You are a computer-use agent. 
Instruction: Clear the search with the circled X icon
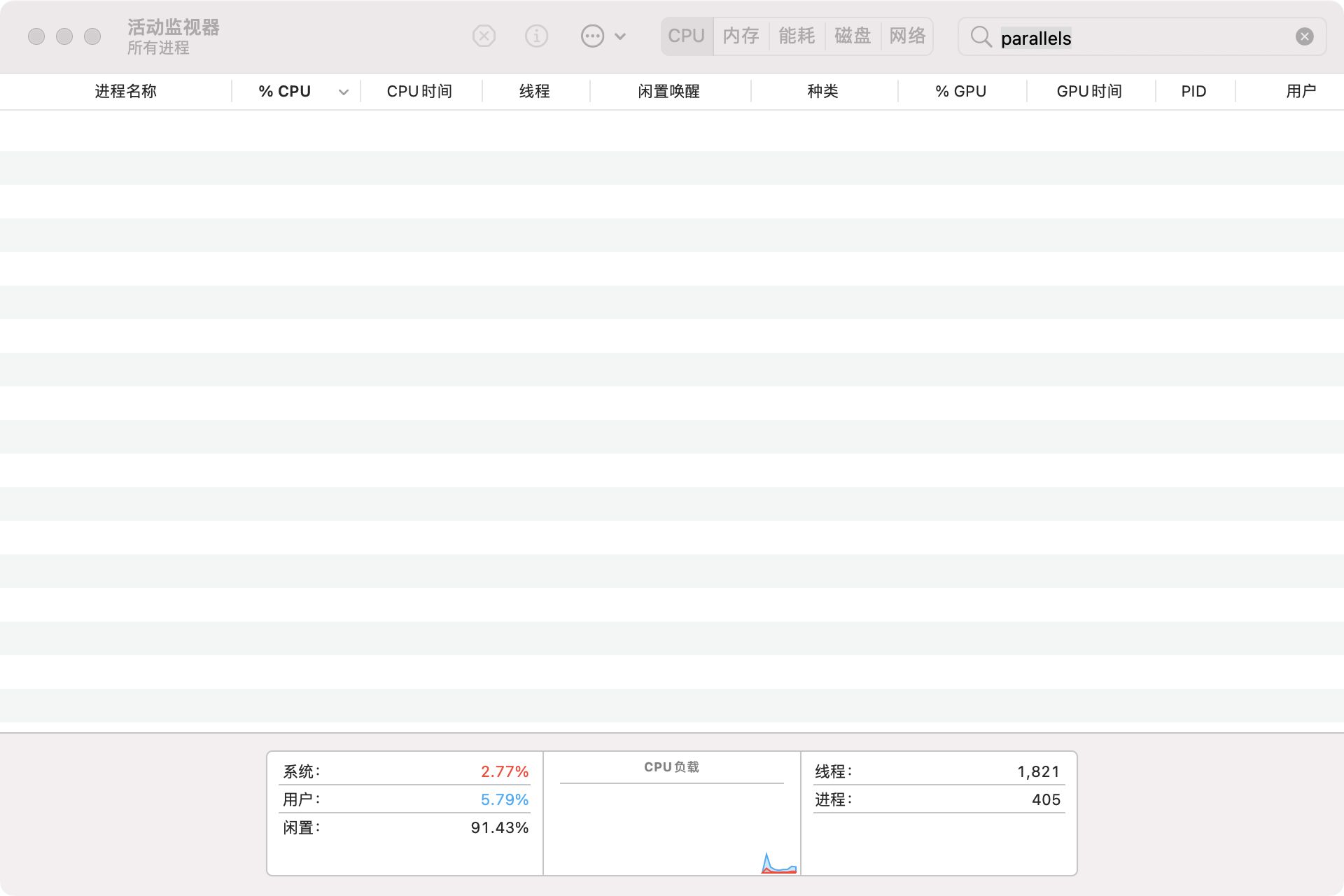pos(1303,36)
